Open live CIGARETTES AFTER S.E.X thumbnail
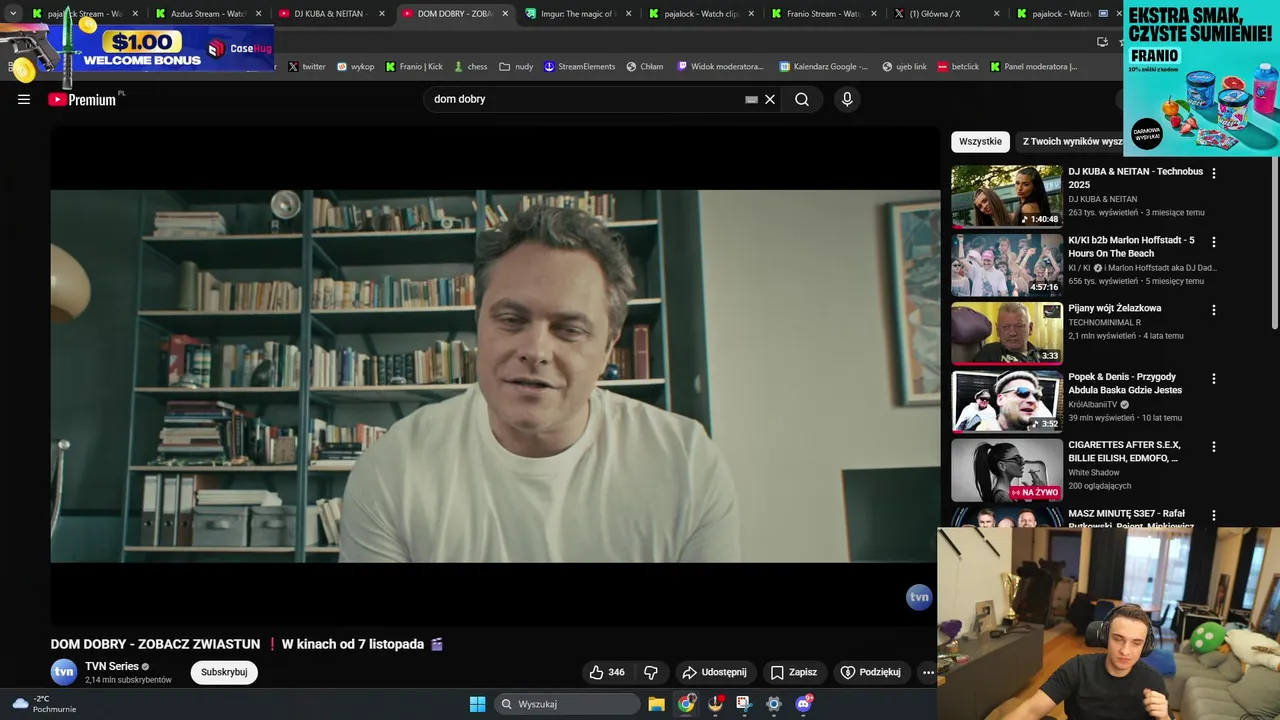This screenshot has width=1280, height=720. [1006, 470]
